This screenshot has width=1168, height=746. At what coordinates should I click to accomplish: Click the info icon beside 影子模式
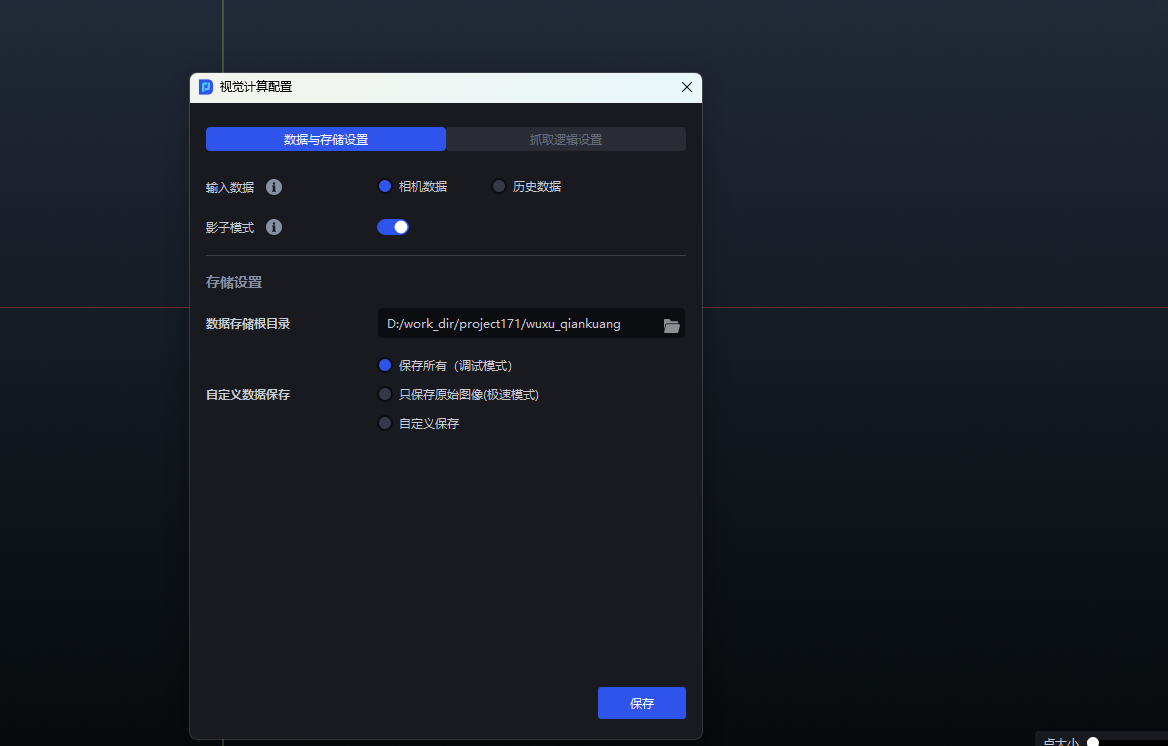[274, 227]
